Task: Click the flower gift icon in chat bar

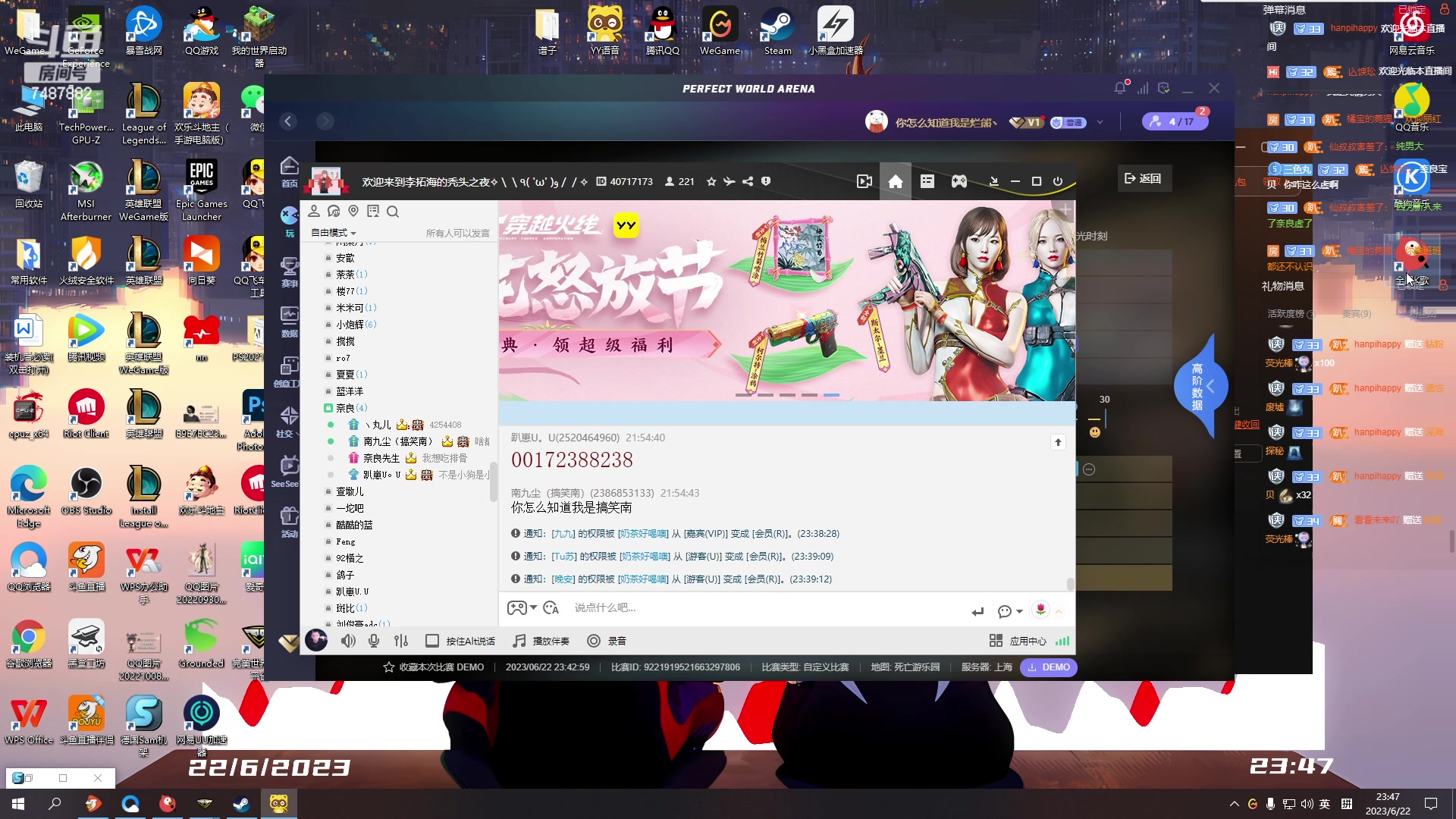Action: [1041, 609]
